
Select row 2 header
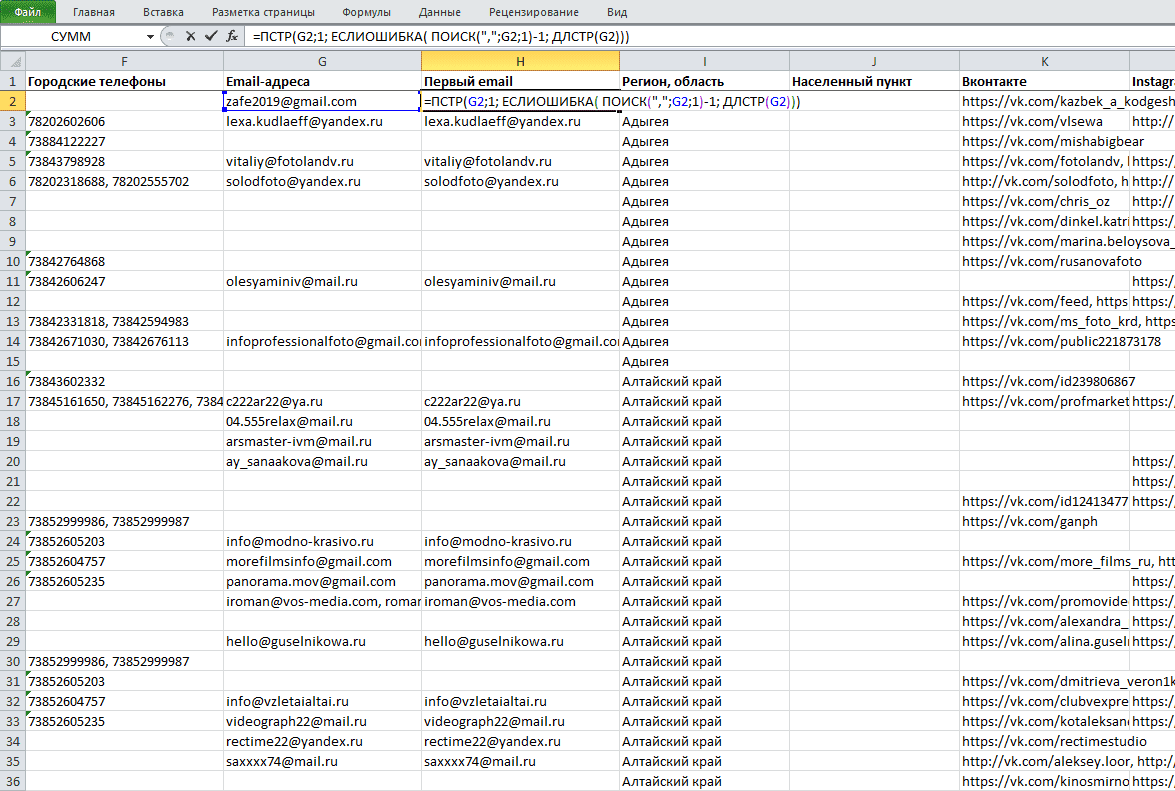point(13,101)
